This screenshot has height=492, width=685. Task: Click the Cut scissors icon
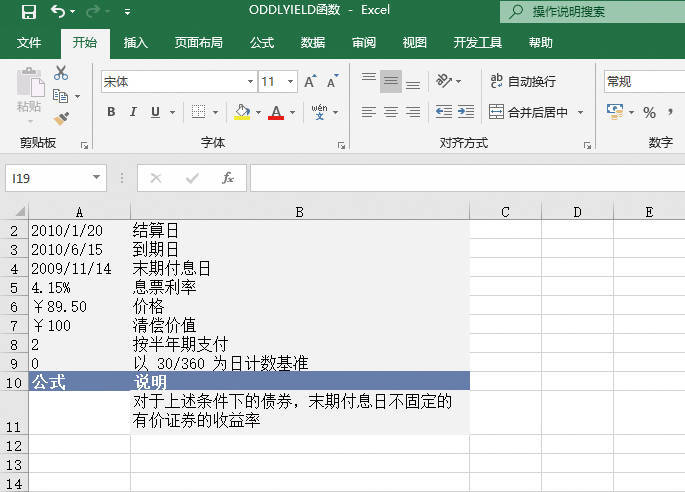point(61,73)
